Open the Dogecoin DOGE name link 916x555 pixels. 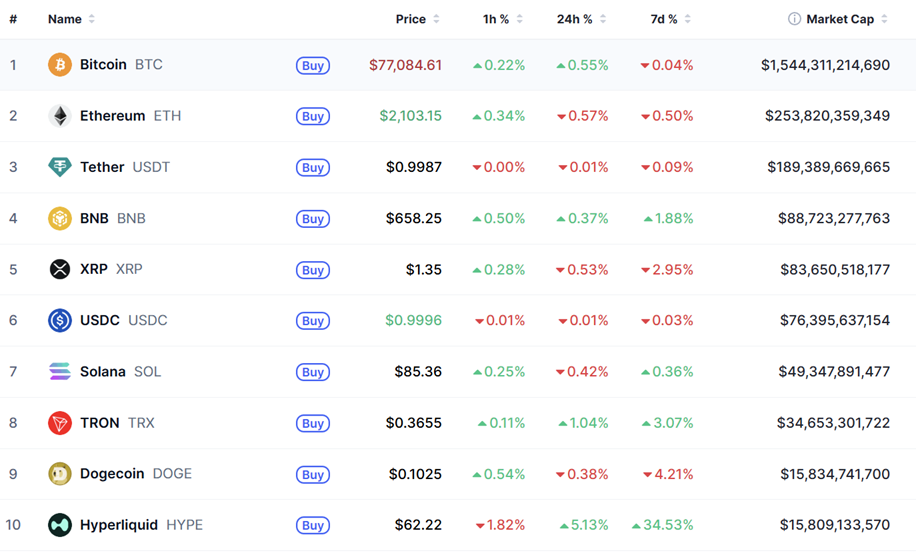[x=136, y=474]
